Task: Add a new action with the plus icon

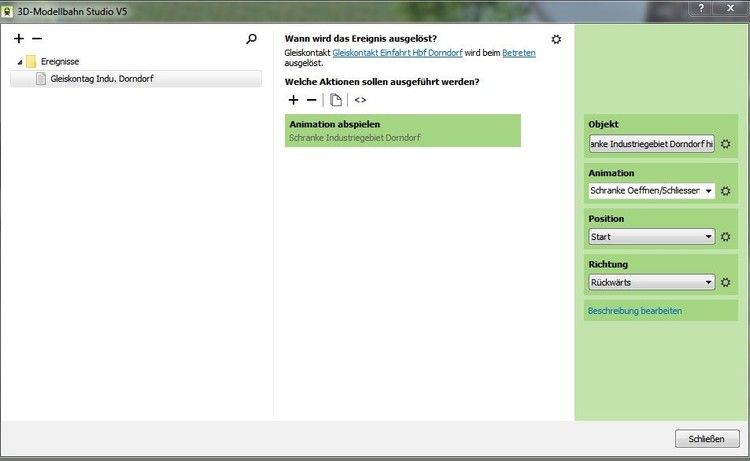Action: pyautogui.click(x=293, y=99)
